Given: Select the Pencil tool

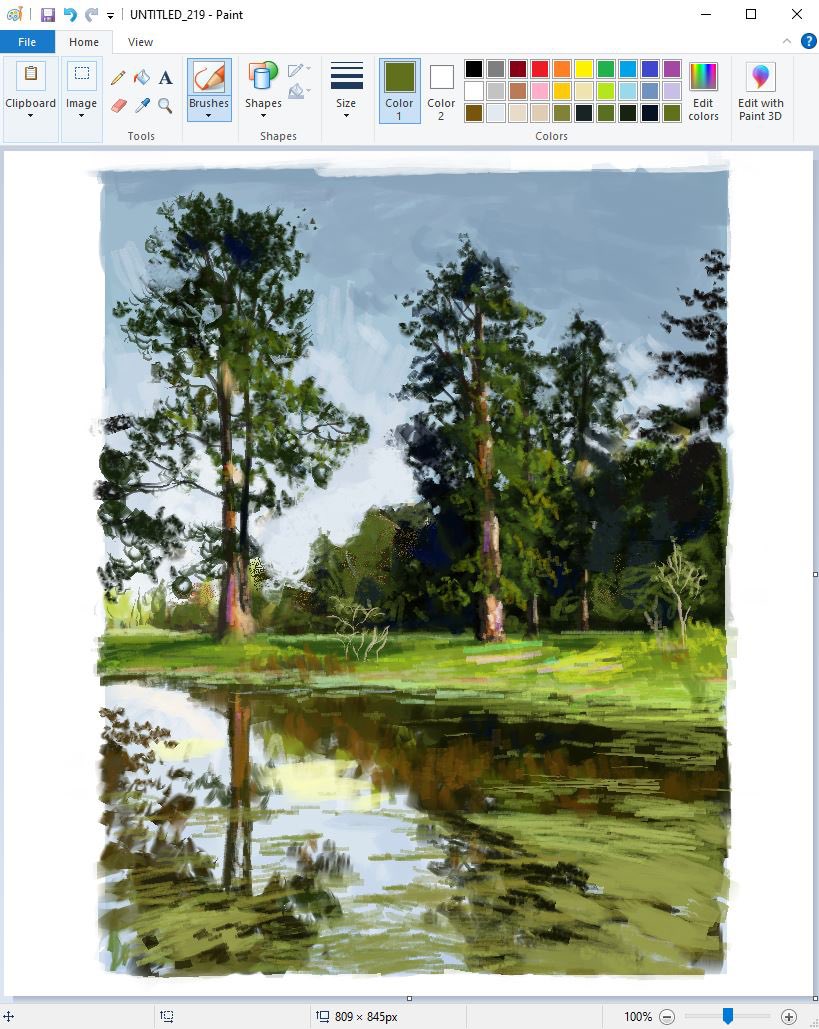Looking at the screenshot, I should 118,77.
